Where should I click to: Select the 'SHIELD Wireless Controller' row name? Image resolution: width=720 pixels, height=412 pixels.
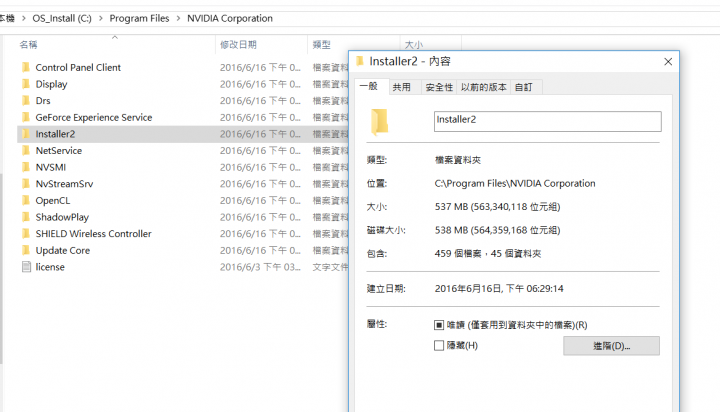93,233
